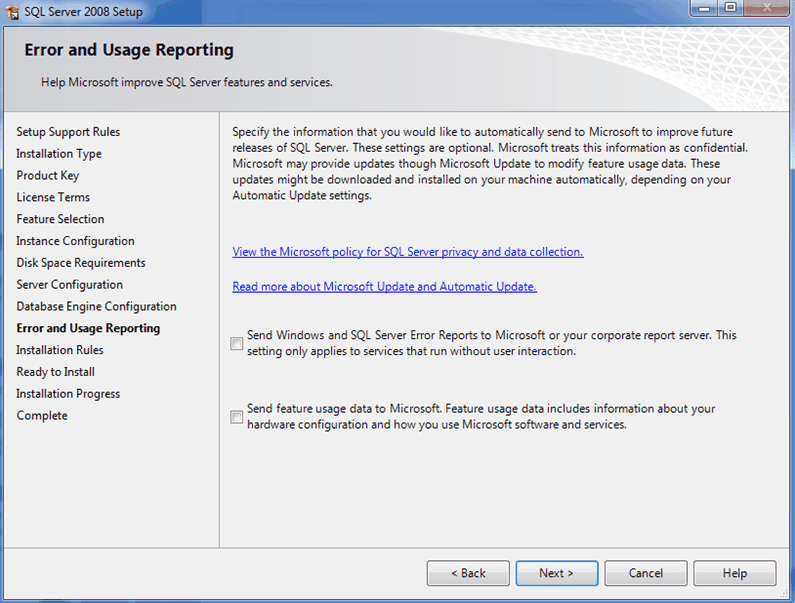This screenshot has height=603, width=795.
Task: Select the Complete step in sidebar
Action: point(42,415)
